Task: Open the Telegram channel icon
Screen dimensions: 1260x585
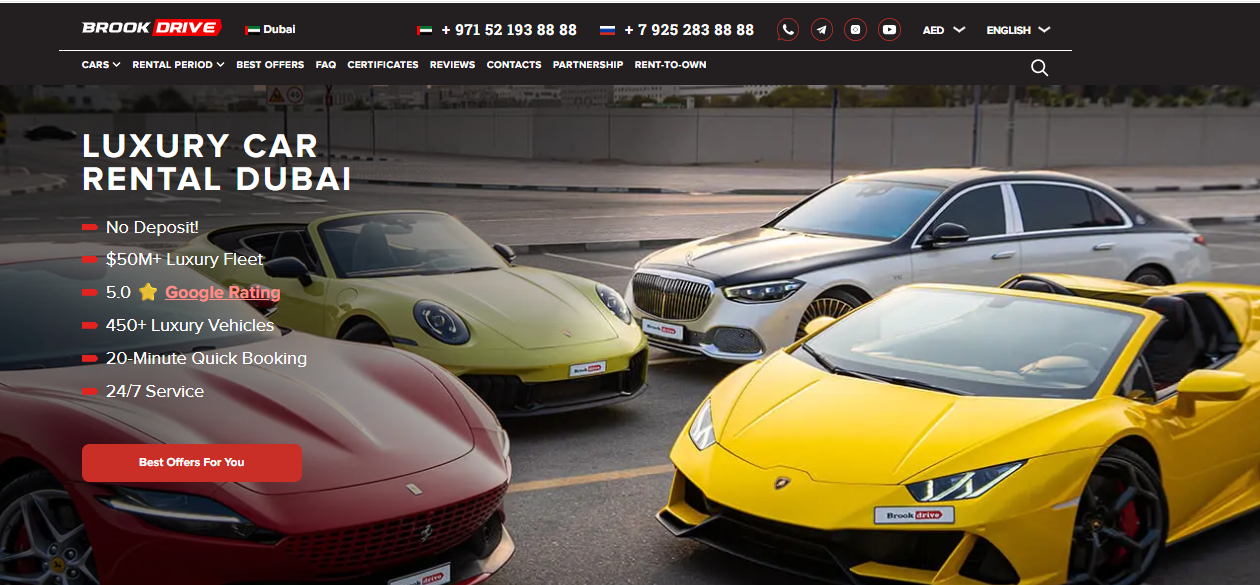Action: (x=821, y=30)
